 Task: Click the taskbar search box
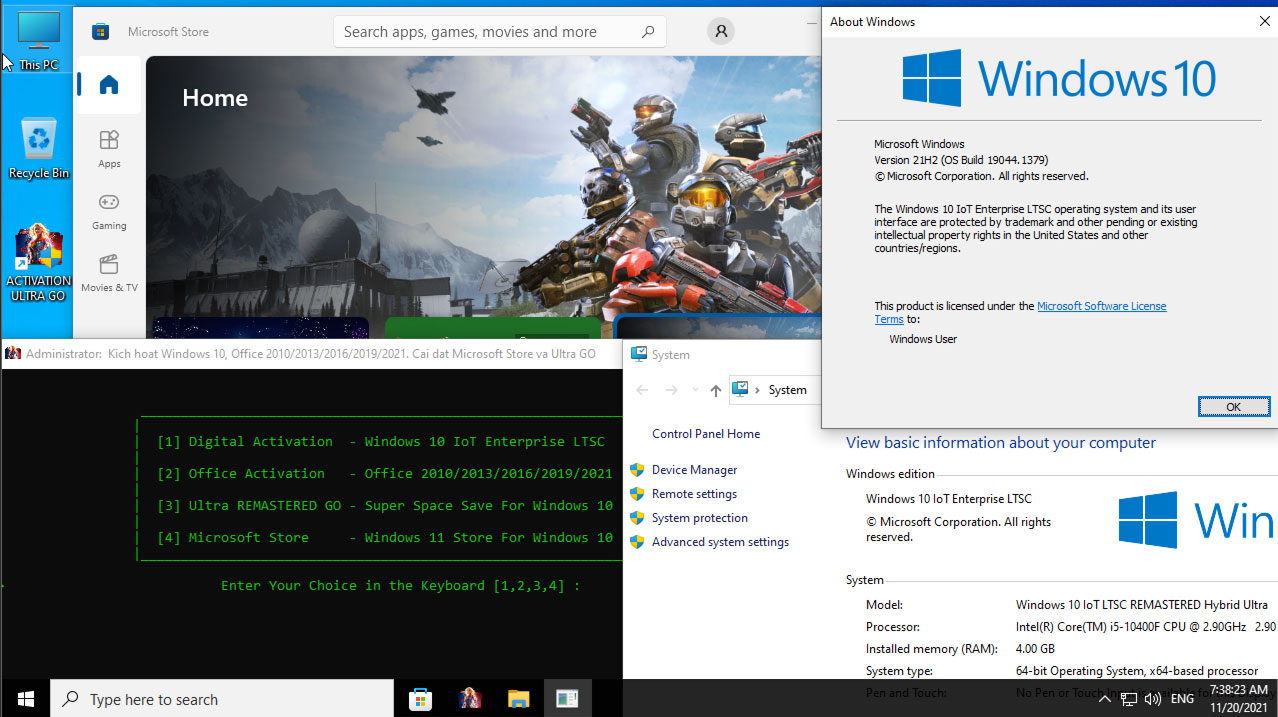tap(222, 698)
